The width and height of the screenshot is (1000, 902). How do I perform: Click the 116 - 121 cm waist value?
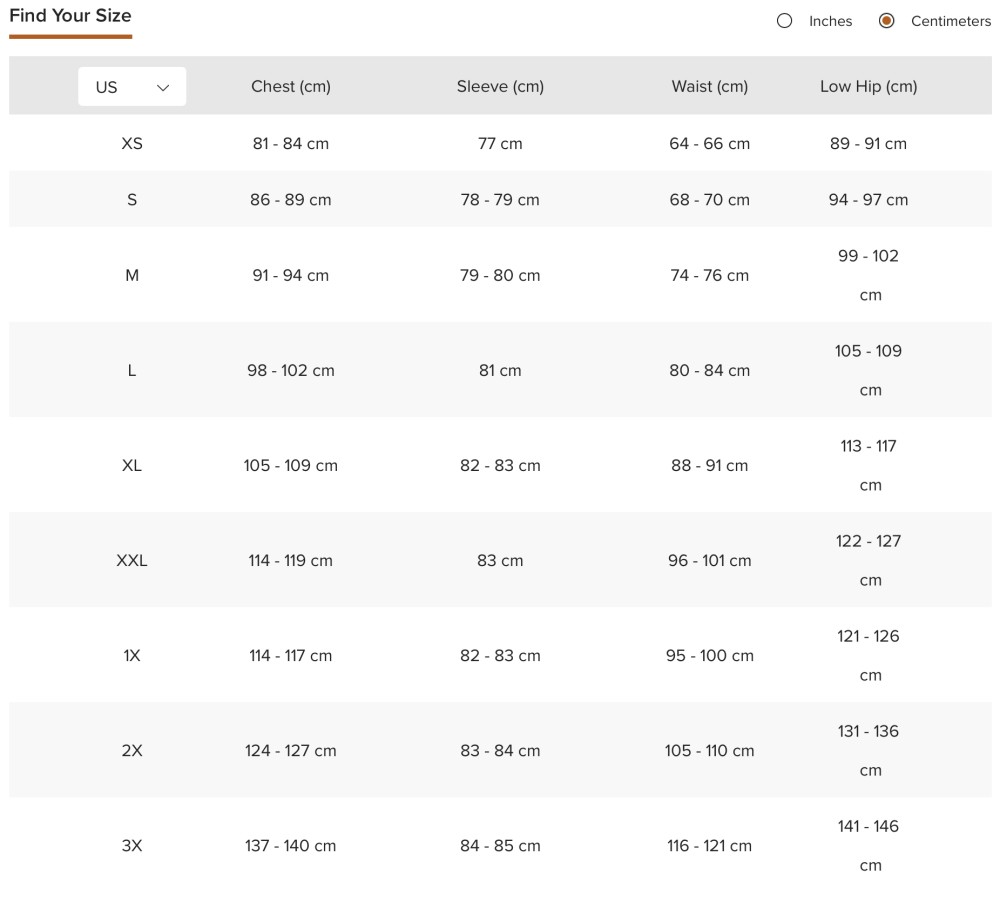tap(709, 845)
